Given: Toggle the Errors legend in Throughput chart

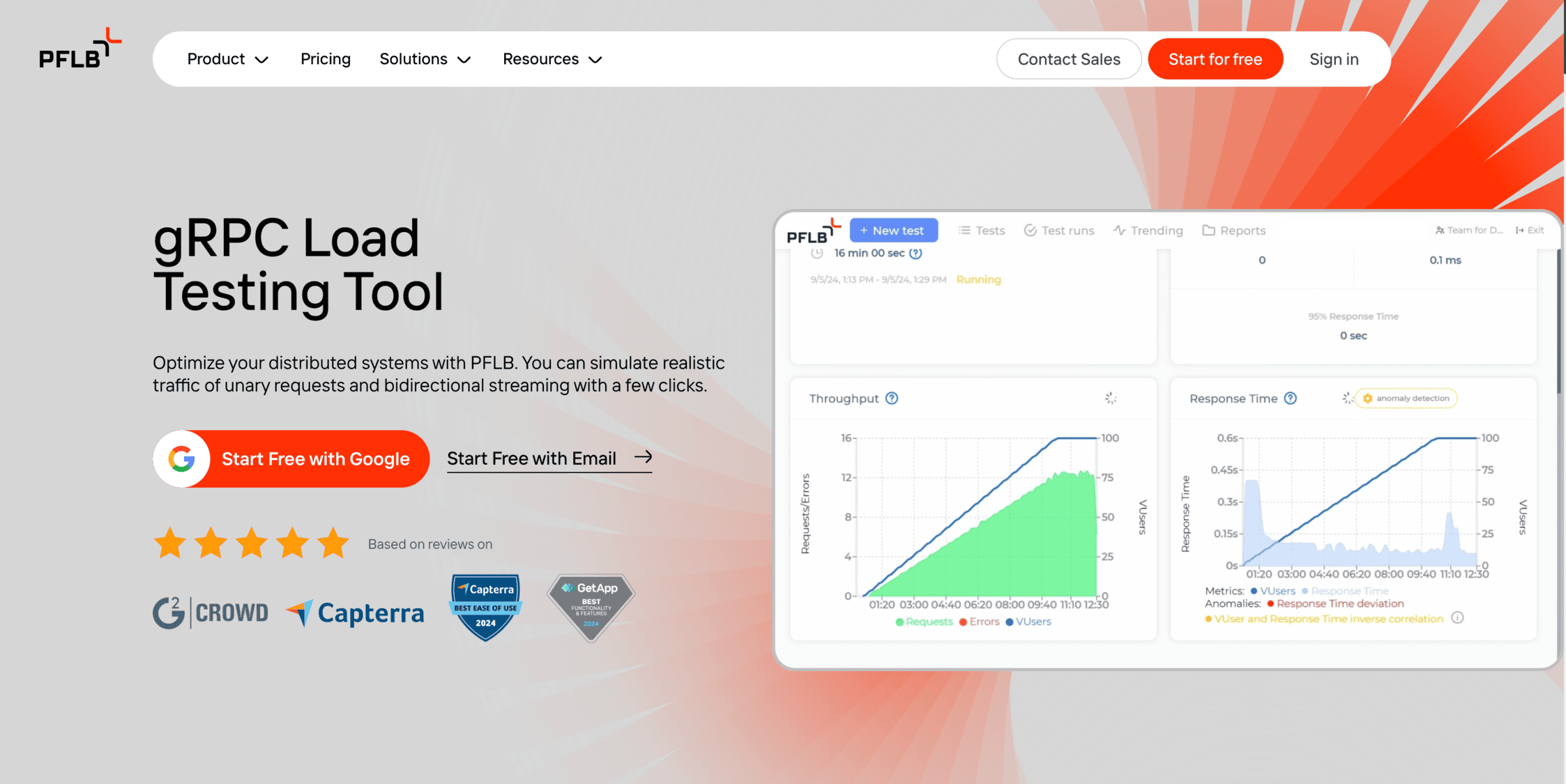Looking at the screenshot, I should point(979,622).
